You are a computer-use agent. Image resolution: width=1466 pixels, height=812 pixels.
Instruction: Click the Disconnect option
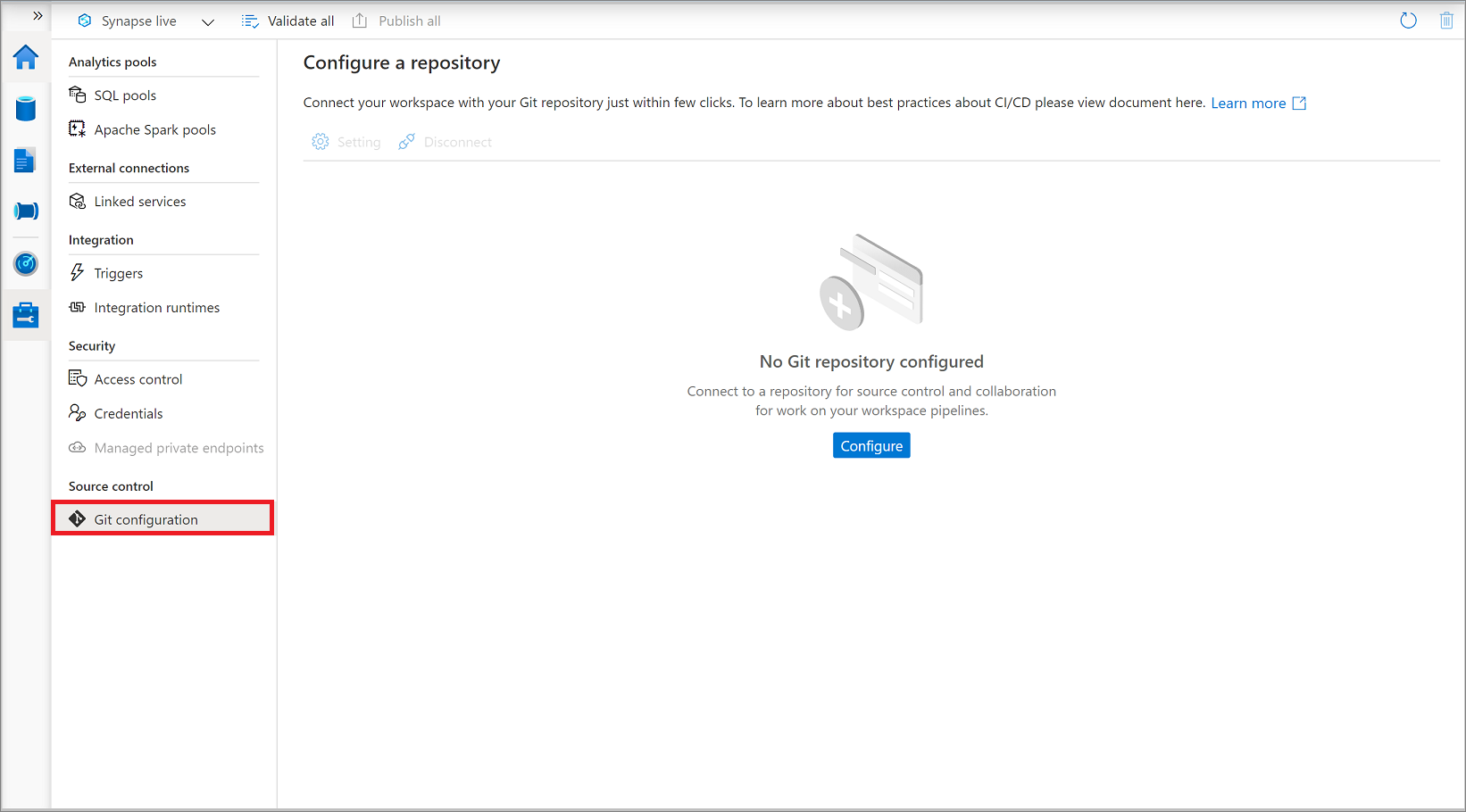[445, 141]
